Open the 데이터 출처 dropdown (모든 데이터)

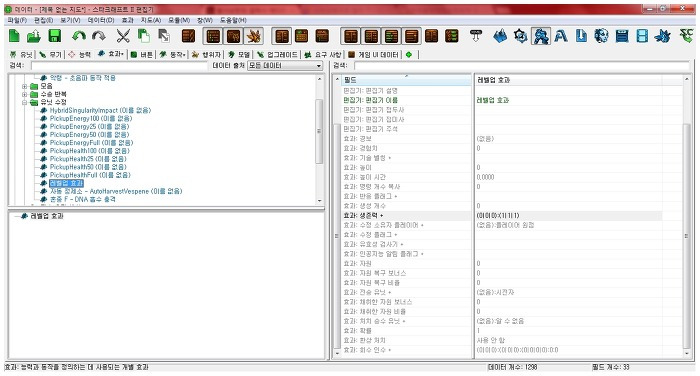pos(285,66)
